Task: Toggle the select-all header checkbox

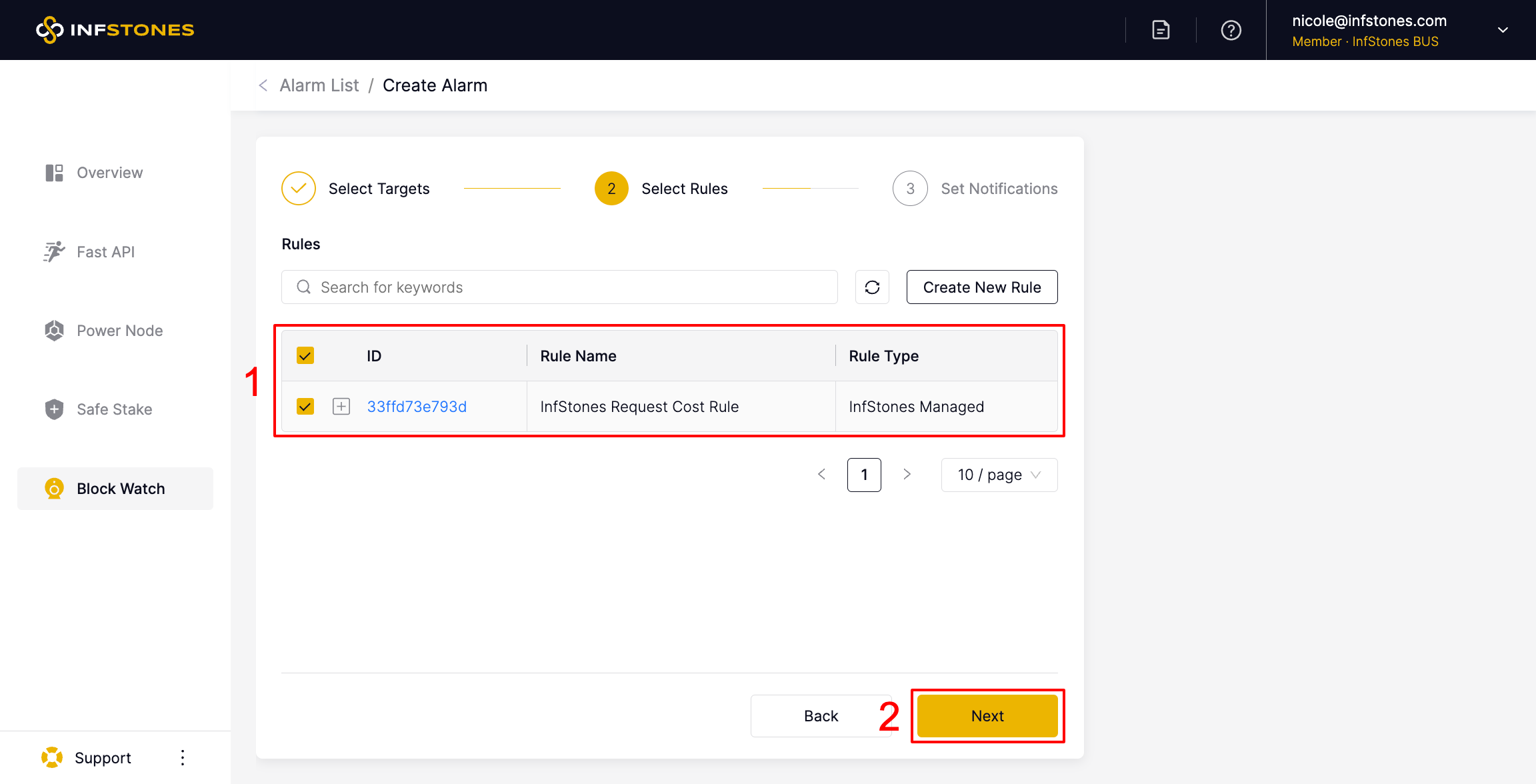Action: pos(305,356)
